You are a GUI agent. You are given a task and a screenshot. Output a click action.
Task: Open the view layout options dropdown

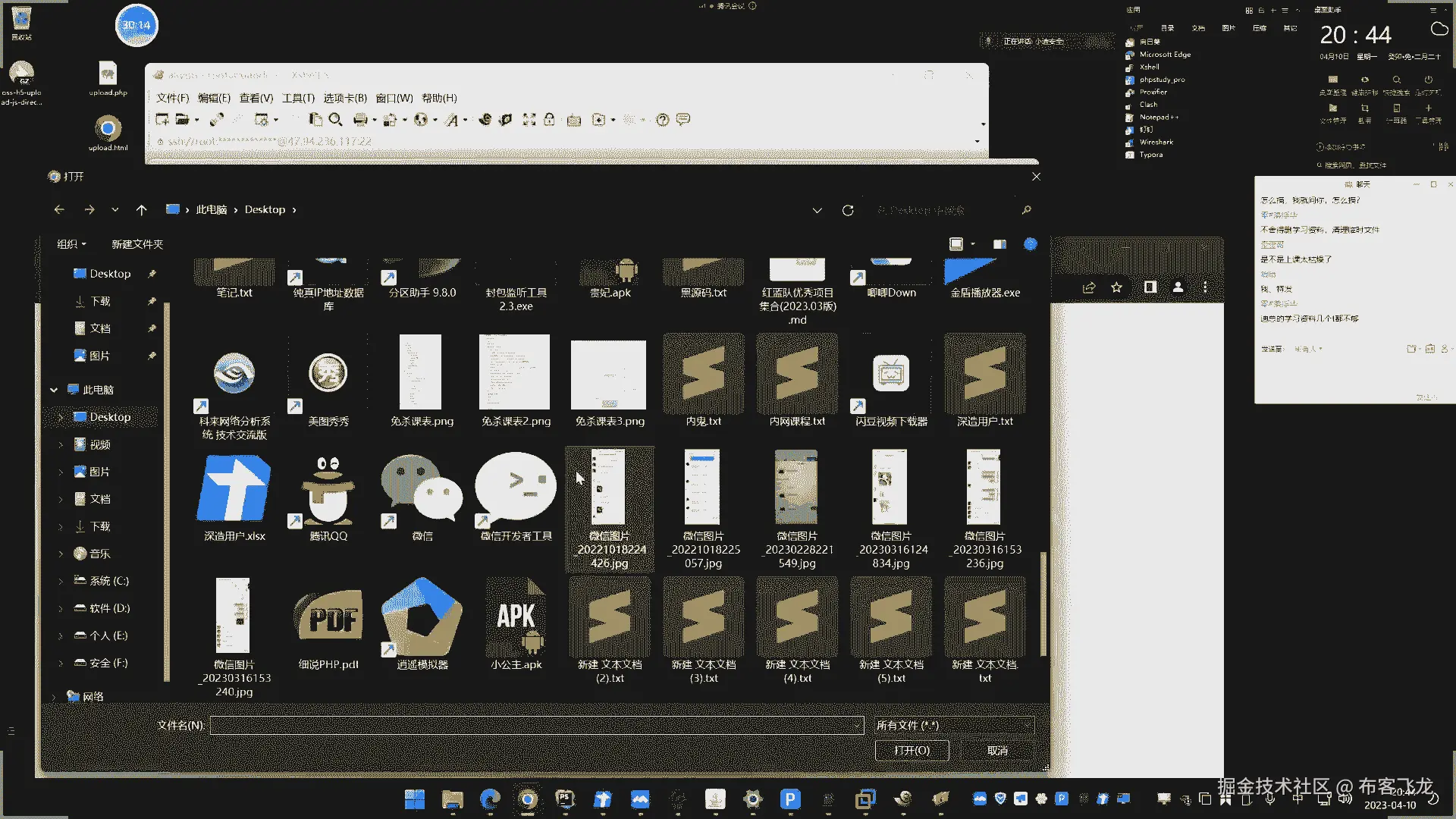point(973,244)
